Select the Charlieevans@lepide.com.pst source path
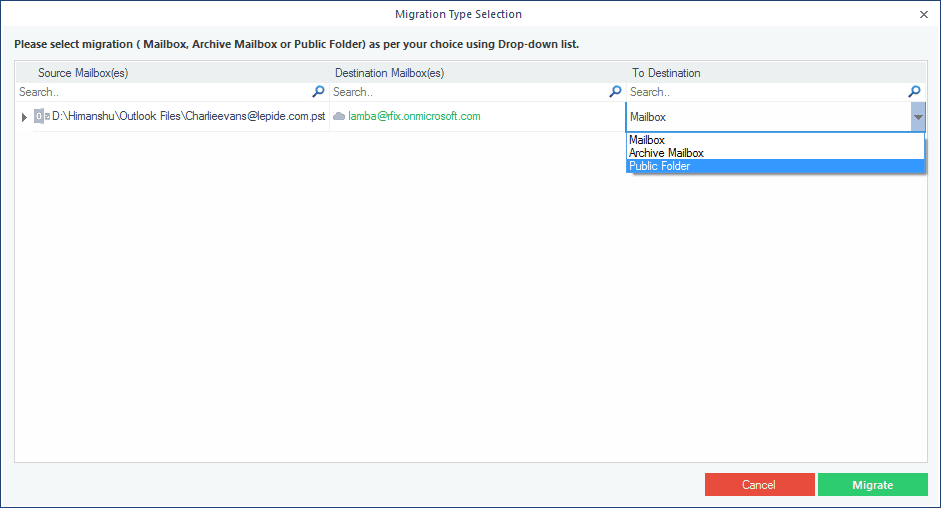The height and width of the screenshot is (508, 941). tap(188, 116)
